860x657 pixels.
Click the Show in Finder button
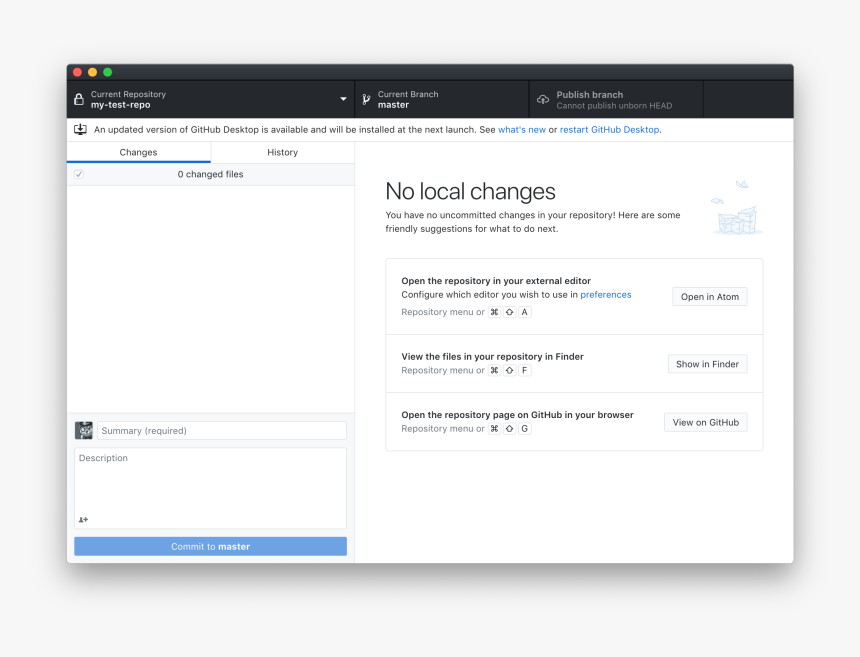(708, 364)
